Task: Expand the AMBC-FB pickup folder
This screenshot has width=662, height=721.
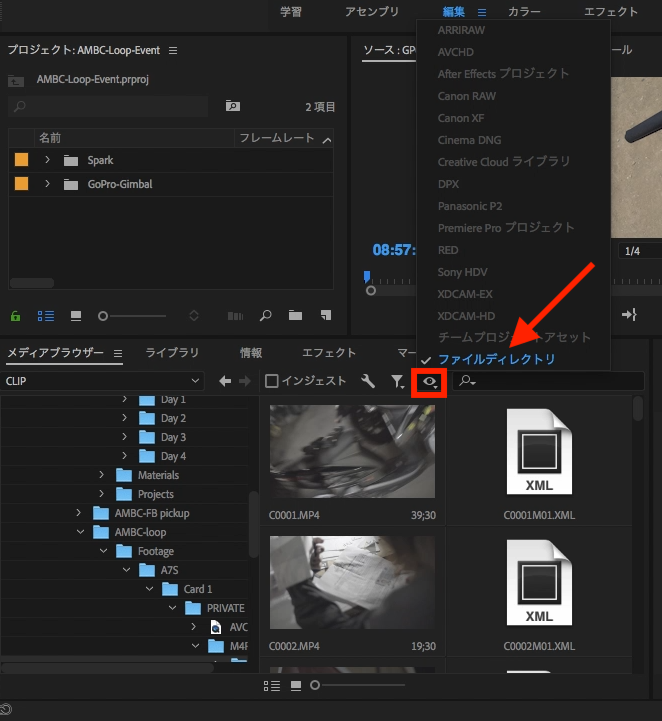Action: 79,512
